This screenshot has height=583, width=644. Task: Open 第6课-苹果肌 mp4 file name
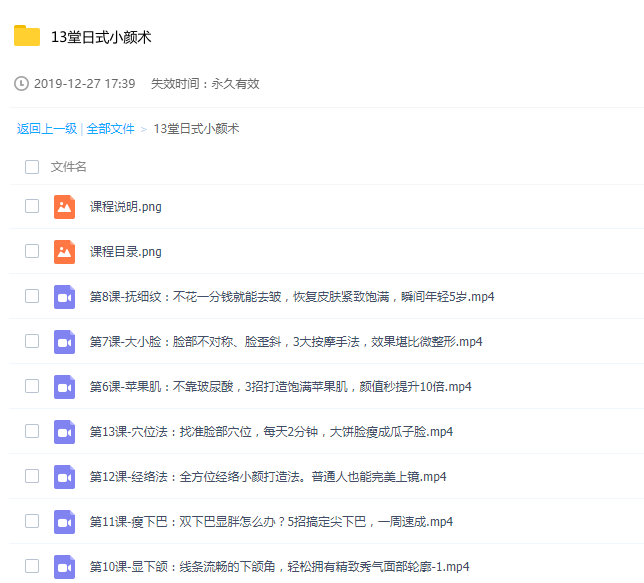(x=281, y=387)
